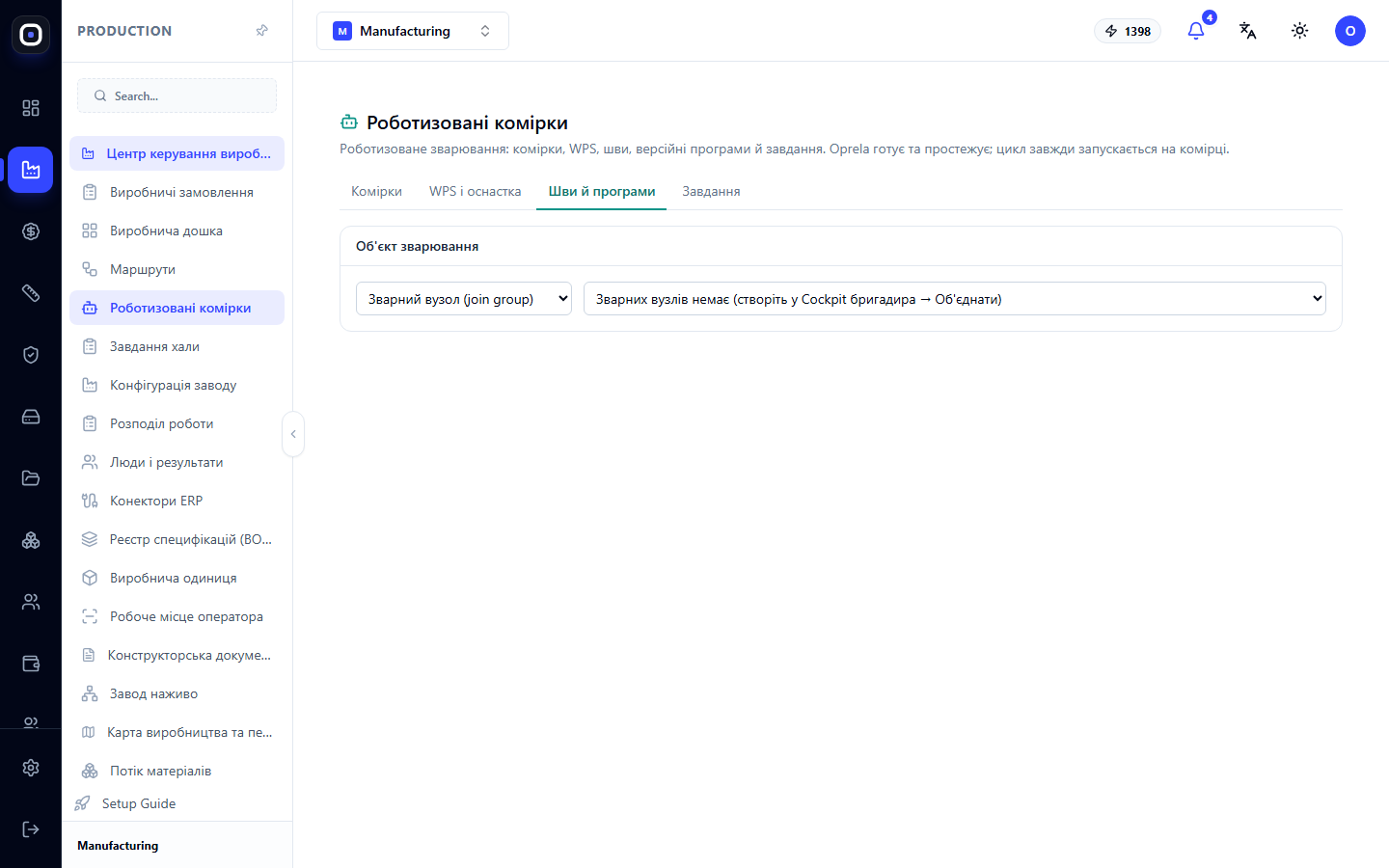
Task: Open the folder documents icon in rail
Action: point(31,478)
